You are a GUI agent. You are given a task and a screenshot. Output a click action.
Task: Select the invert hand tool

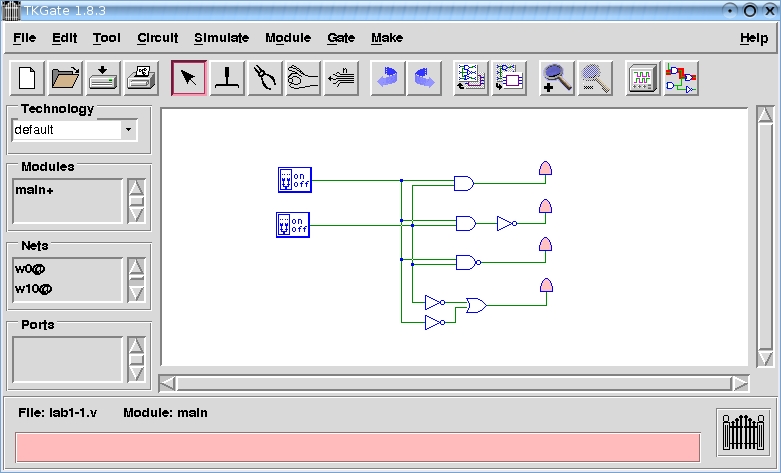pyautogui.click(x=303, y=78)
